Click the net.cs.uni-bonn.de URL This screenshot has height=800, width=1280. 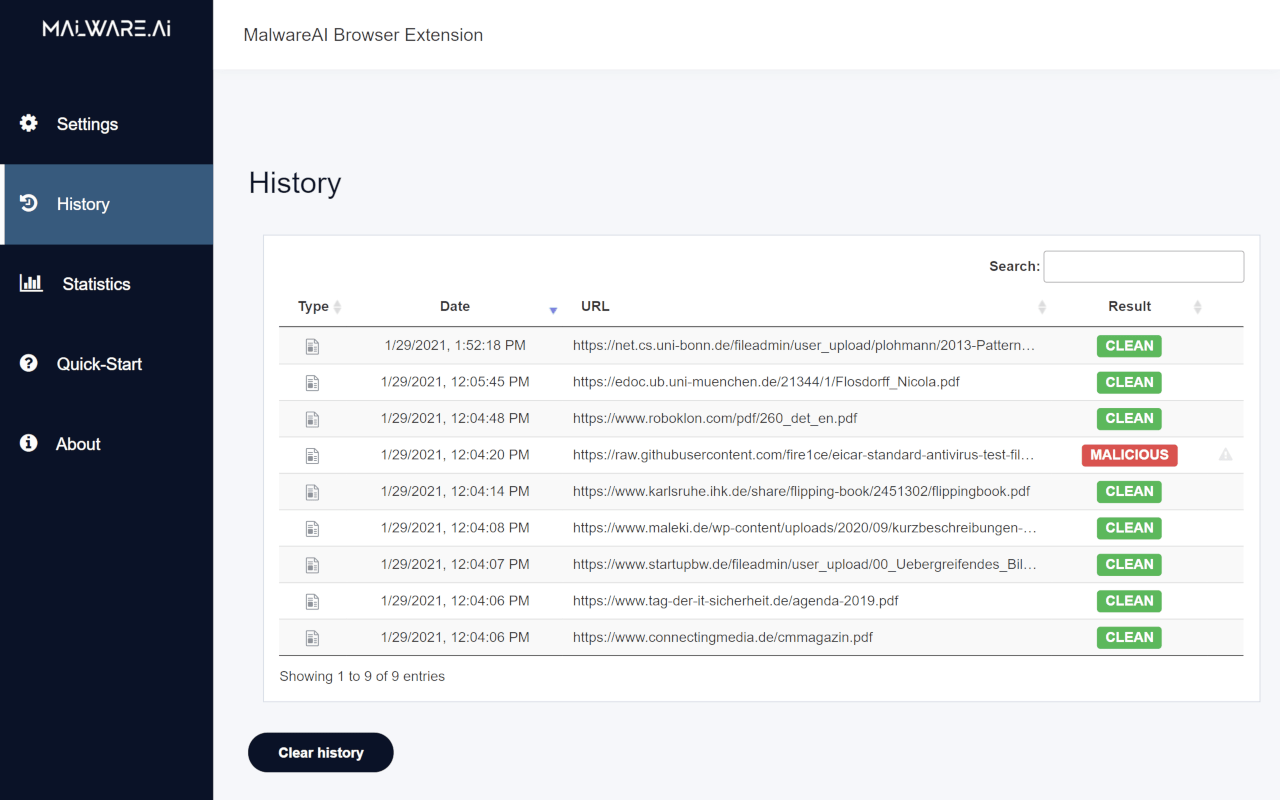point(804,345)
